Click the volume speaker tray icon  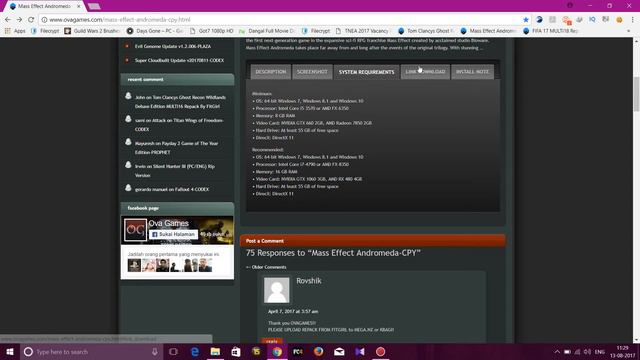tap(587, 351)
